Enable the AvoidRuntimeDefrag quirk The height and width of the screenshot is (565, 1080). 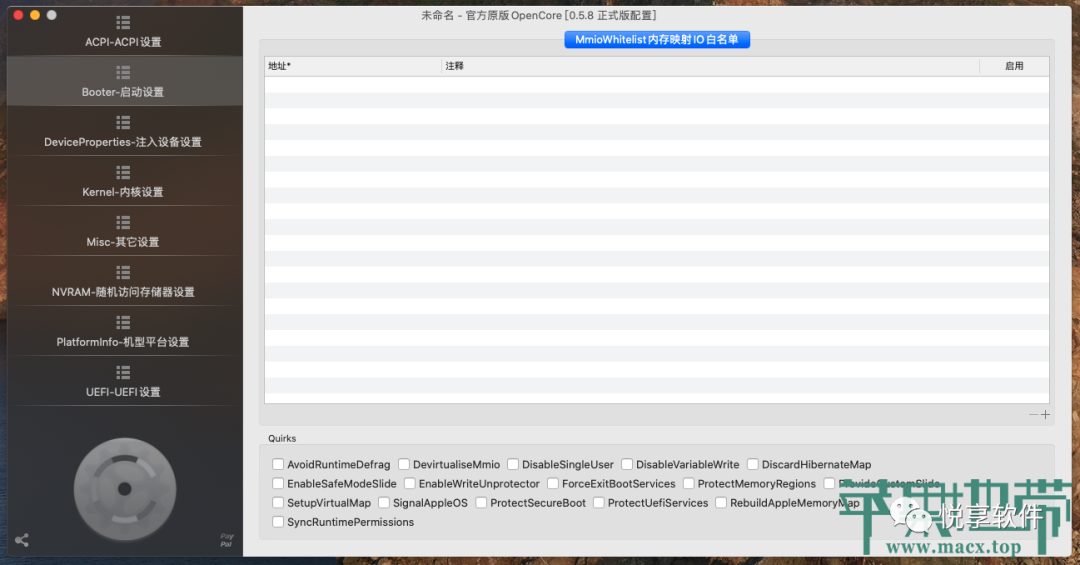[278, 464]
